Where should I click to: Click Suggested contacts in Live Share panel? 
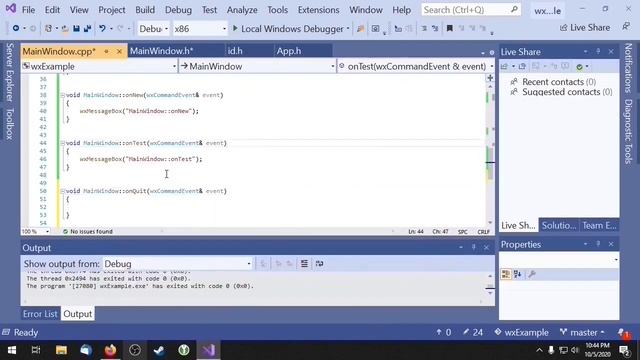point(562,92)
